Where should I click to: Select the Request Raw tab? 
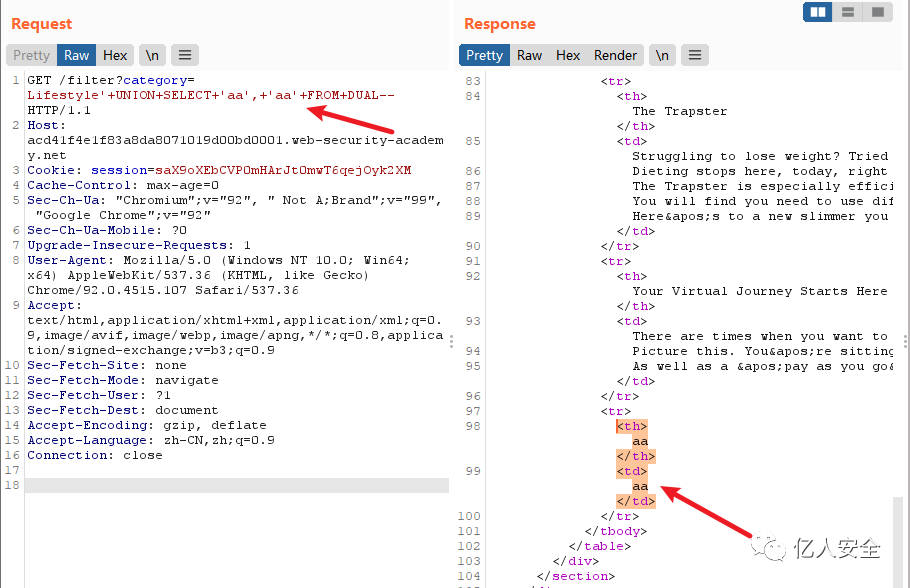click(76, 55)
